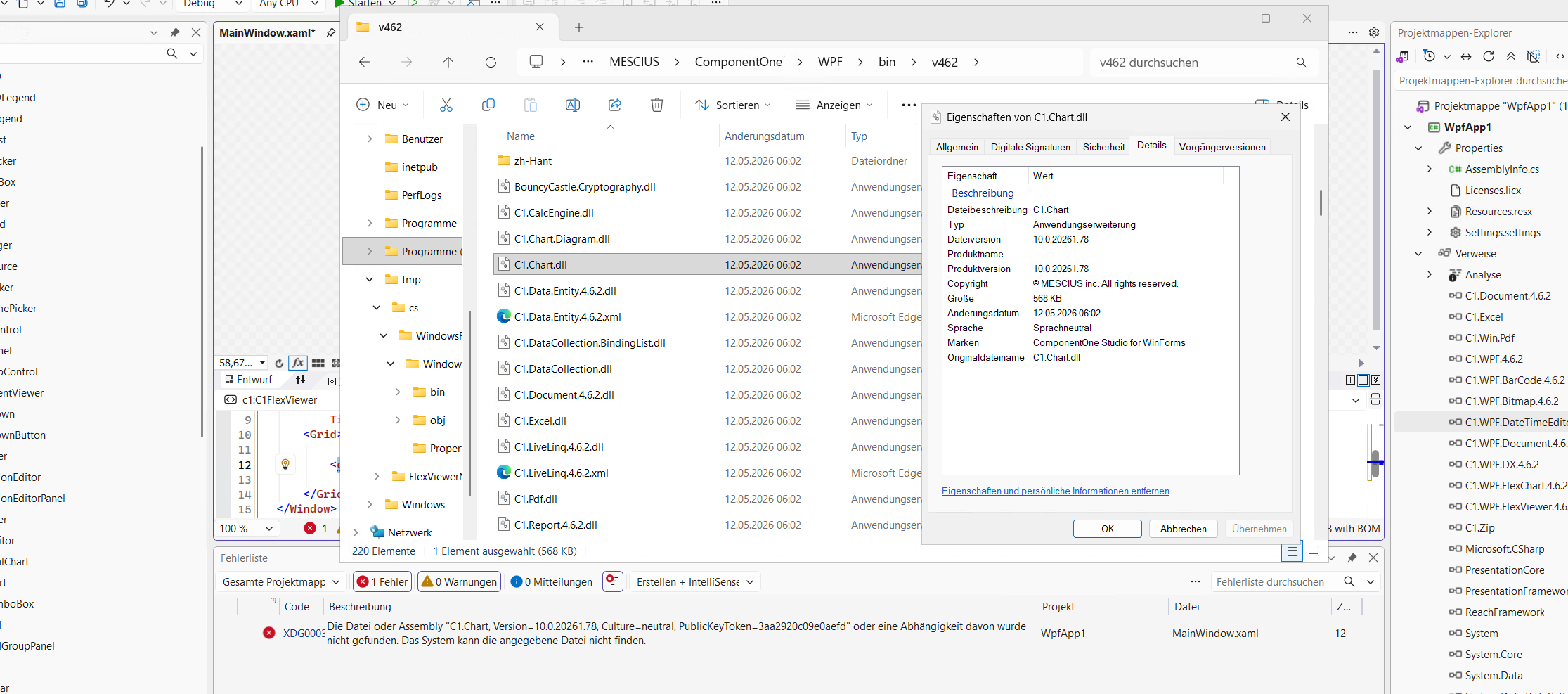Expand the Benutzer folder in the navigation tree
The height and width of the screenshot is (694, 1568).
point(370,139)
